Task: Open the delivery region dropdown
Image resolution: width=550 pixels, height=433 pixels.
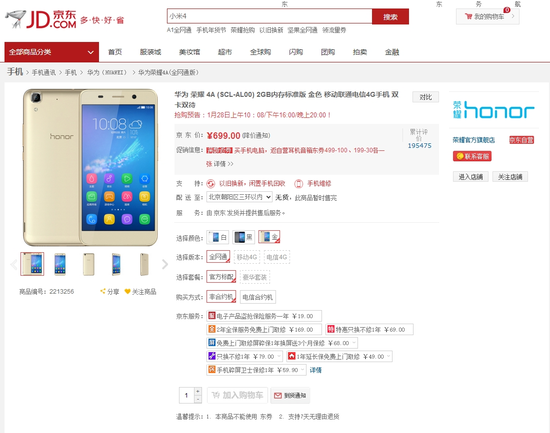Action: click(239, 197)
